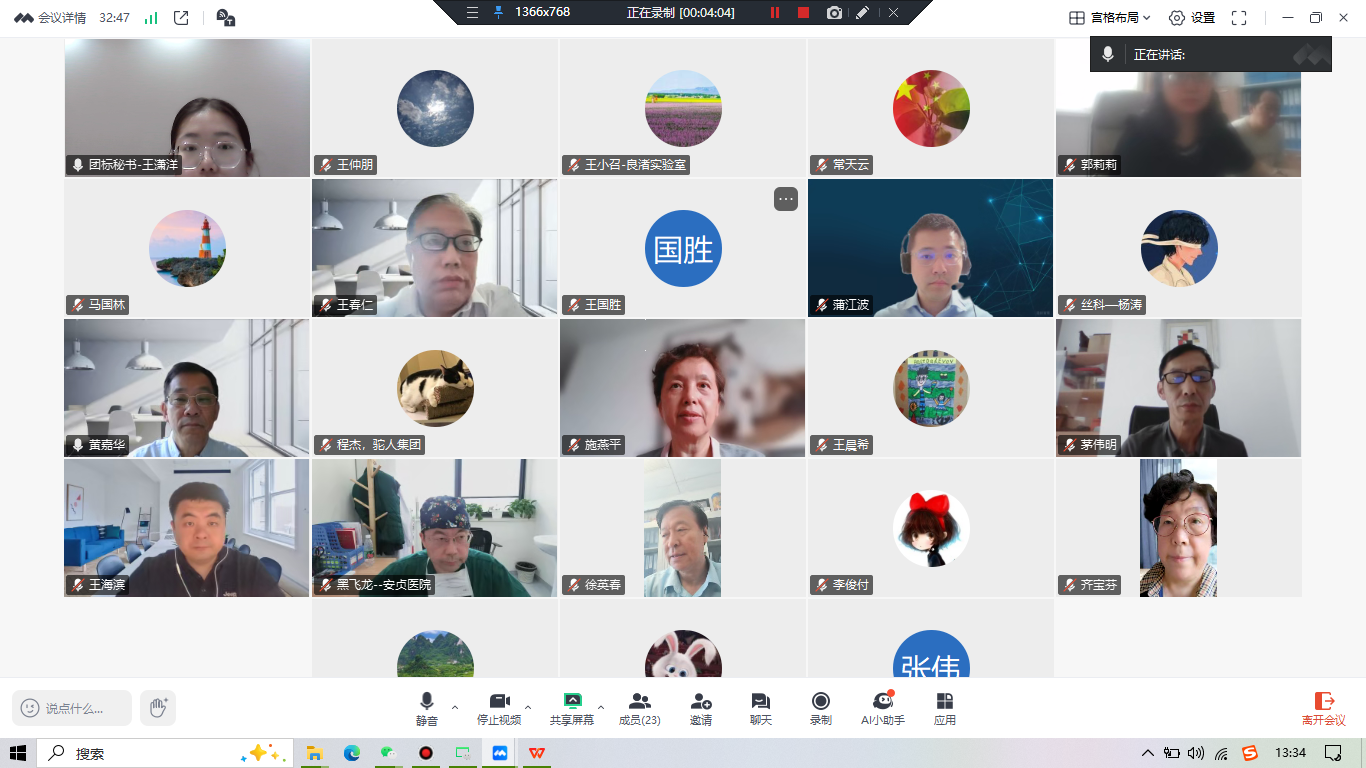Open the 应用 apps icon
The image size is (1366, 768).
945,708
